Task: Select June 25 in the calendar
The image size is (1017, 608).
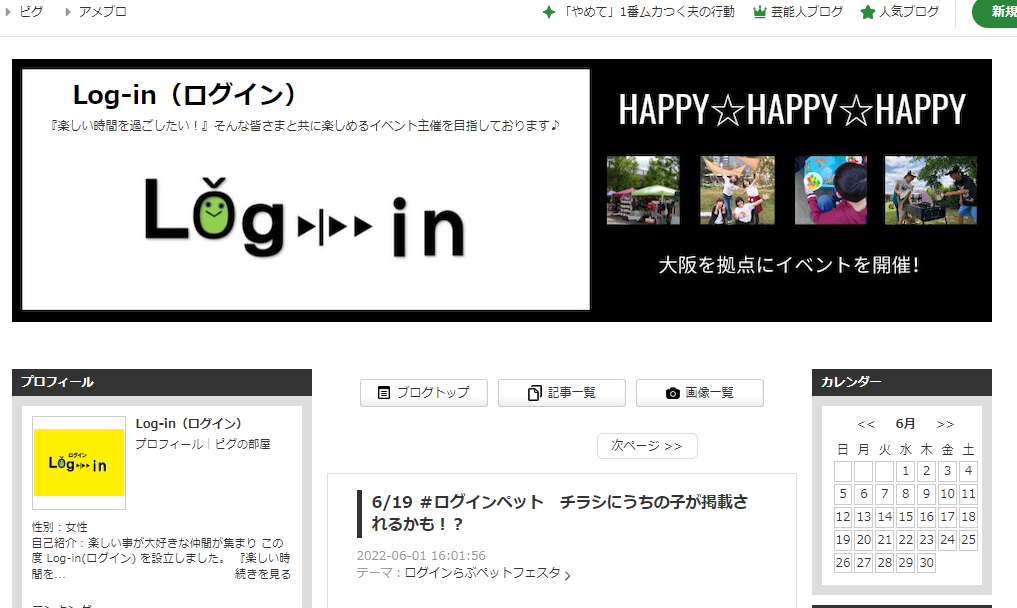Action: 968,539
